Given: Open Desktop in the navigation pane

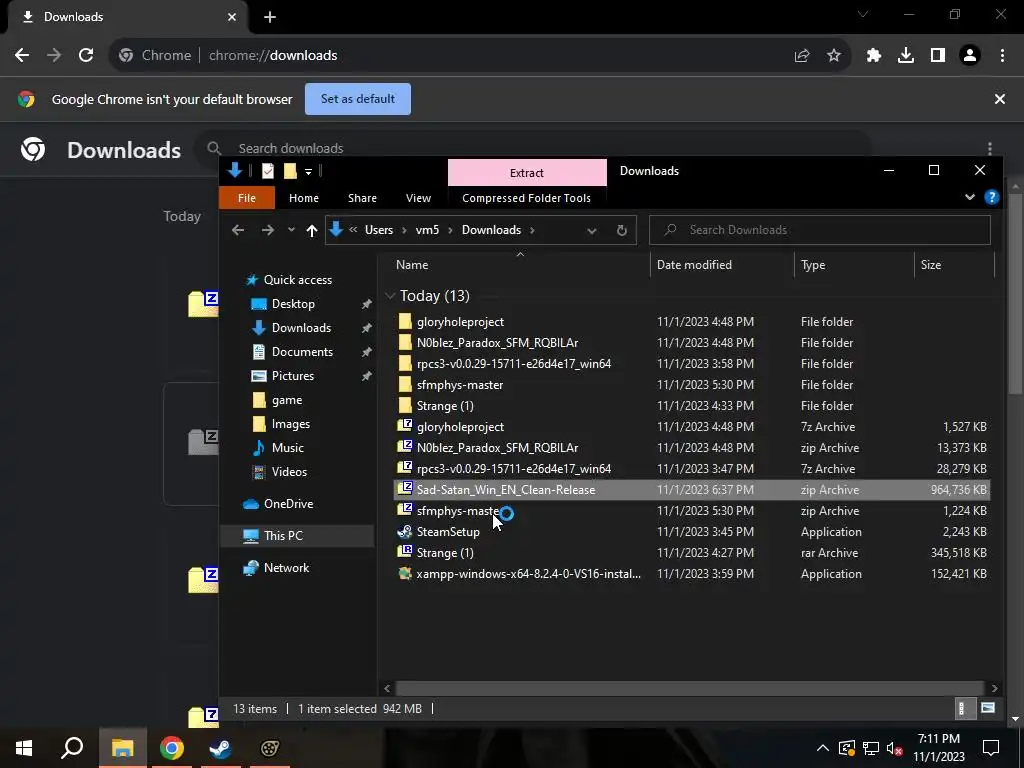Looking at the screenshot, I should coord(293,304).
